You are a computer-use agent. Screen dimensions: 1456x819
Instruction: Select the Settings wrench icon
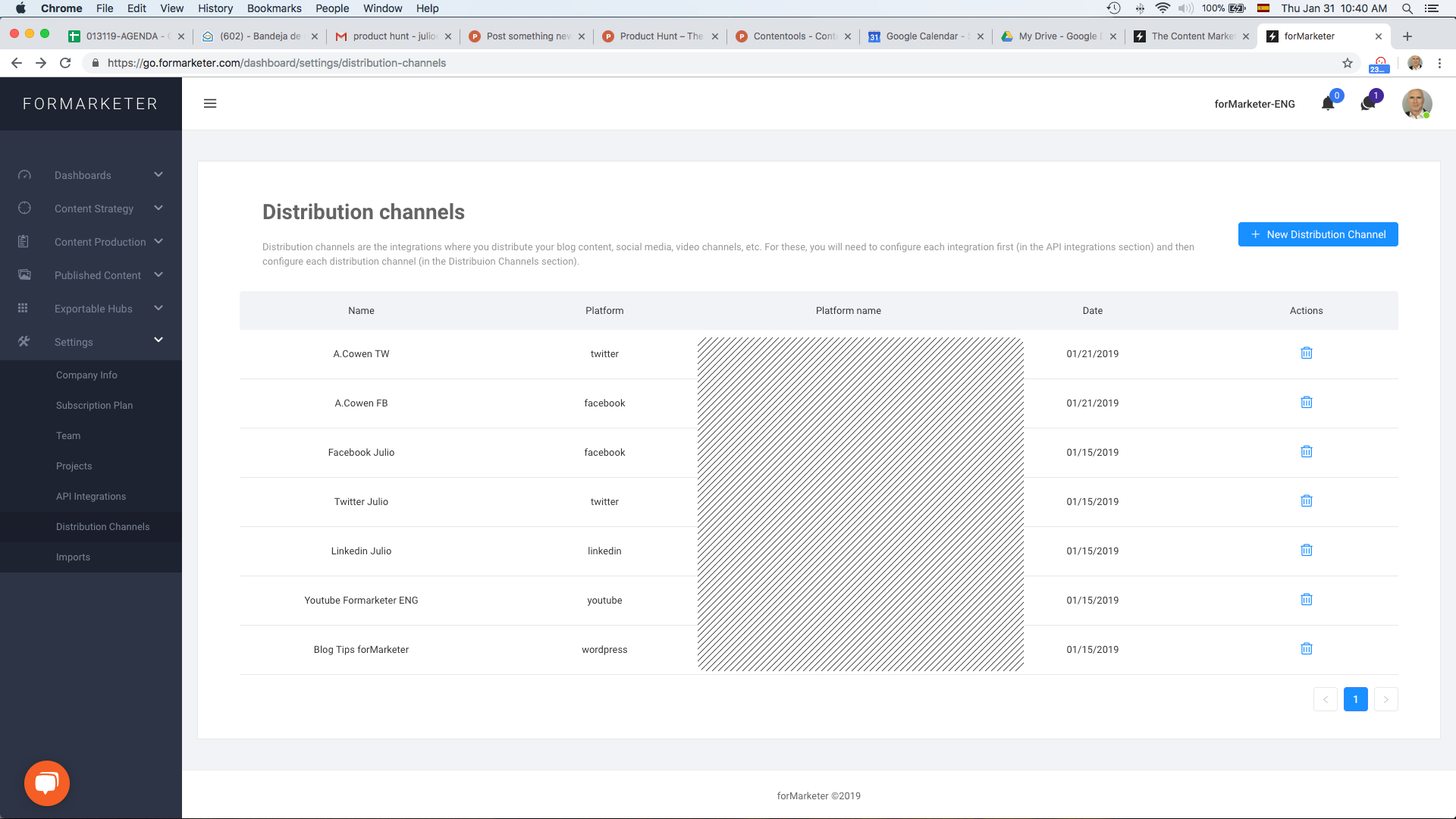point(24,341)
